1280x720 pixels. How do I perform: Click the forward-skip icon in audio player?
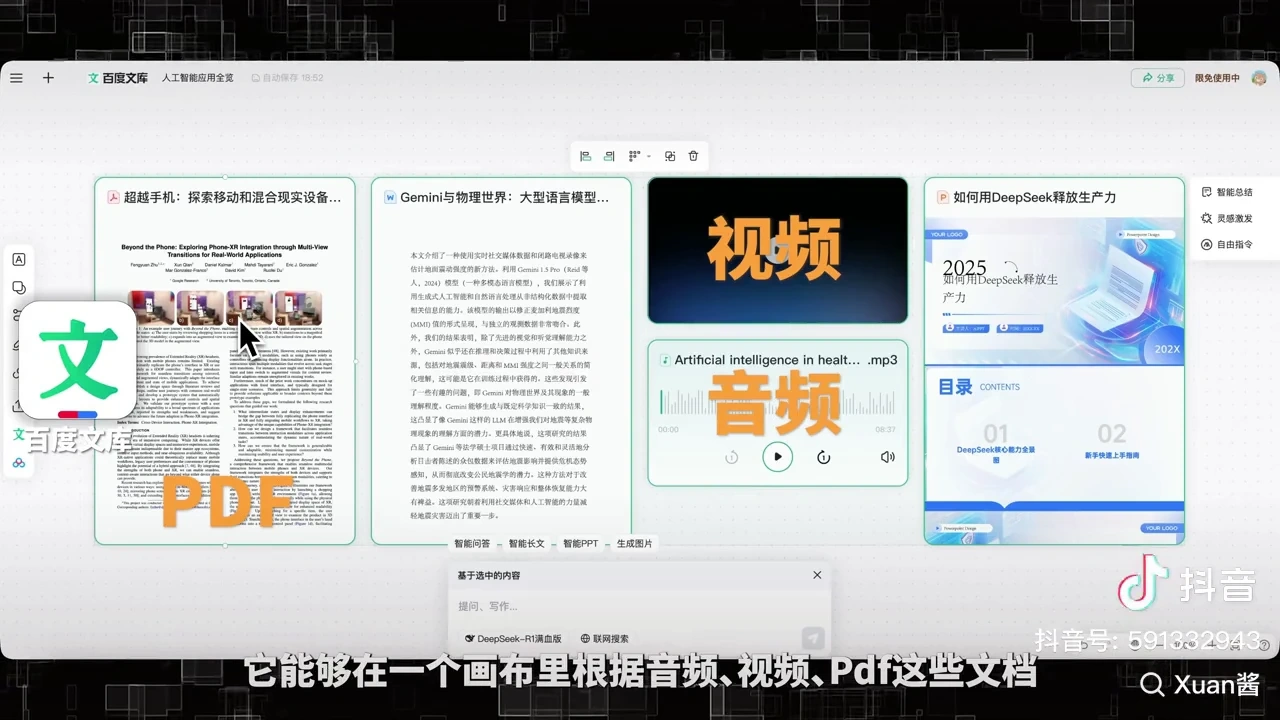(x=823, y=457)
